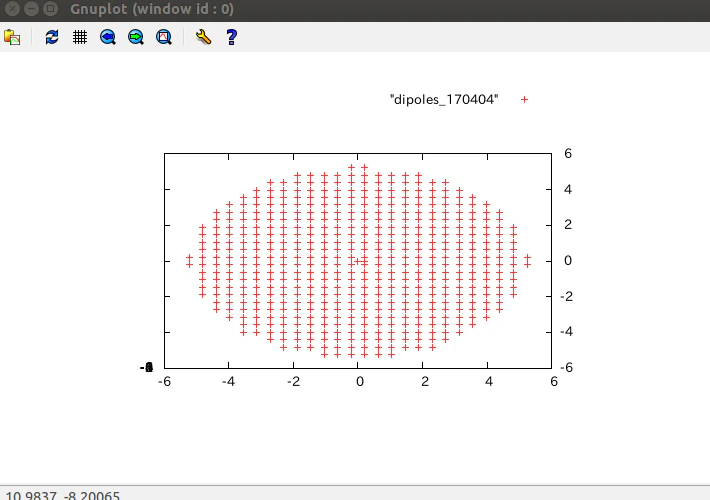Screen dimensions: 710x500
Task: Click legend label "dipoles_170404"
Action: click(x=444, y=100)
